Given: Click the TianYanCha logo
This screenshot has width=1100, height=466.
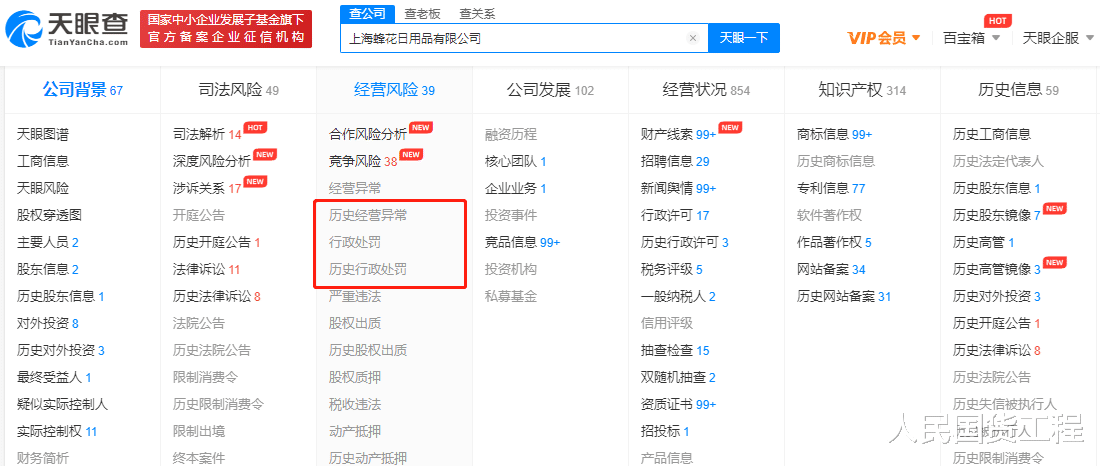Looking at the screenshot, I should pyautogui.click(x=67, y=29).
